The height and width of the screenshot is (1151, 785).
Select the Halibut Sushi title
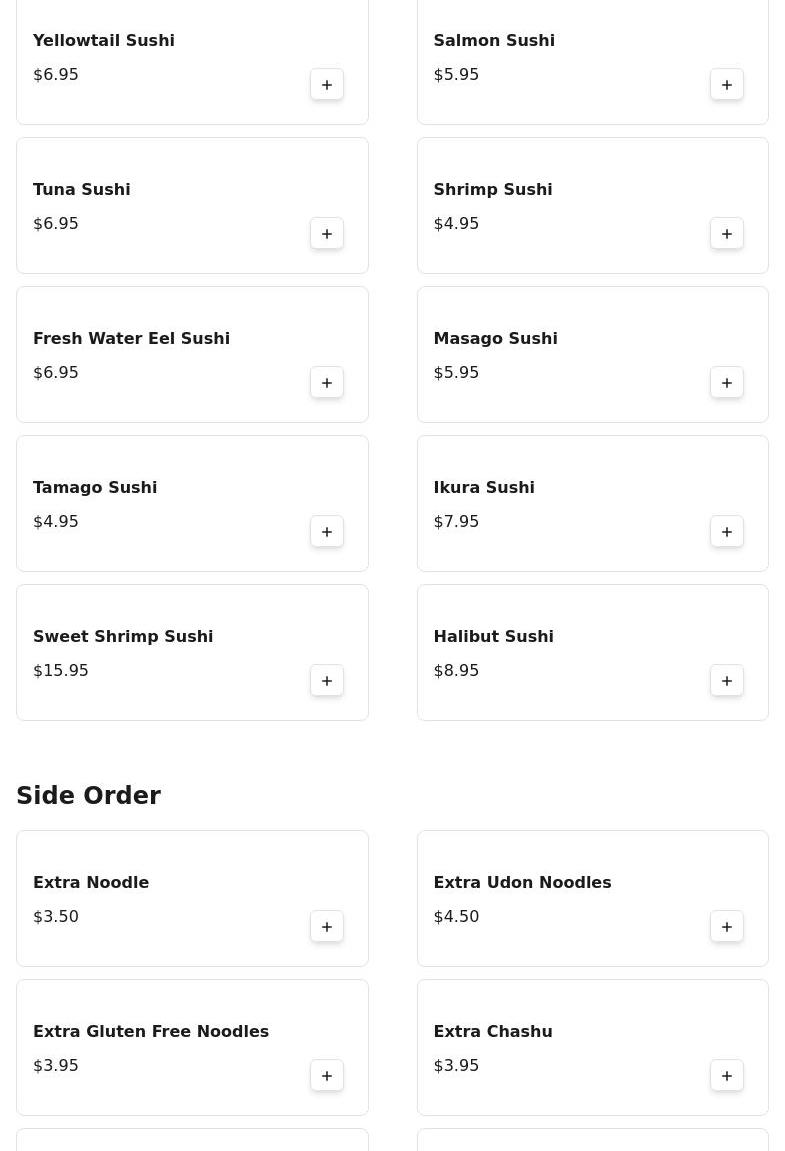[493, 636]
